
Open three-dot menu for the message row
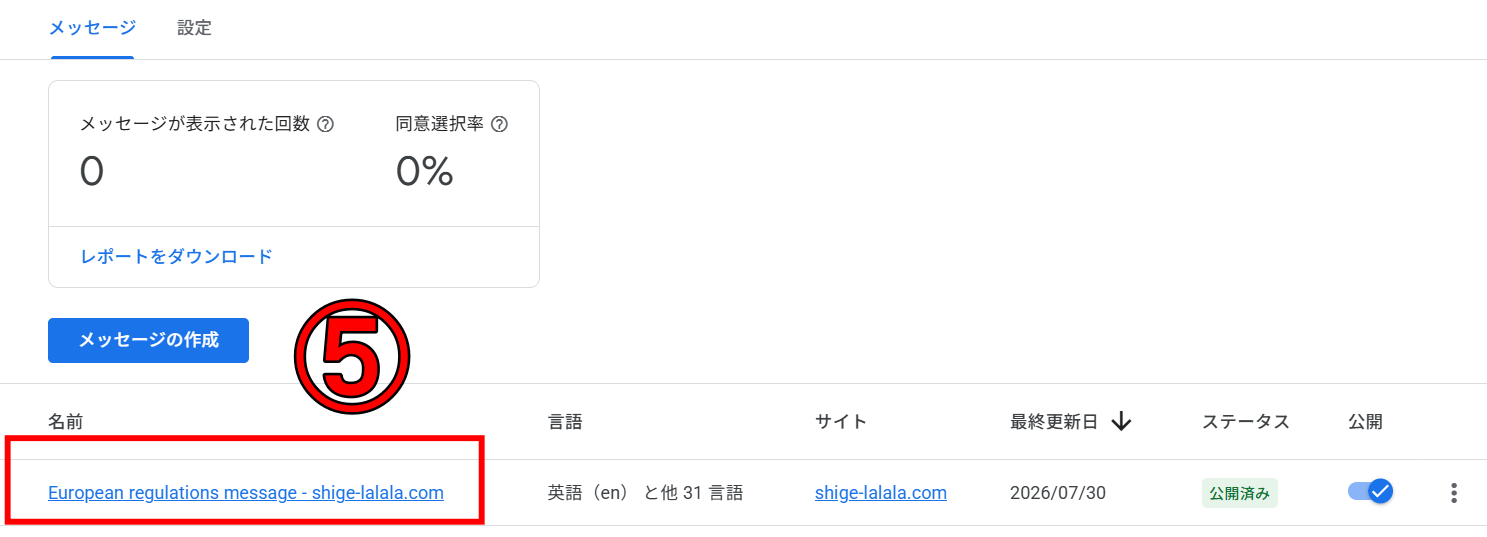coord(1454,493)
